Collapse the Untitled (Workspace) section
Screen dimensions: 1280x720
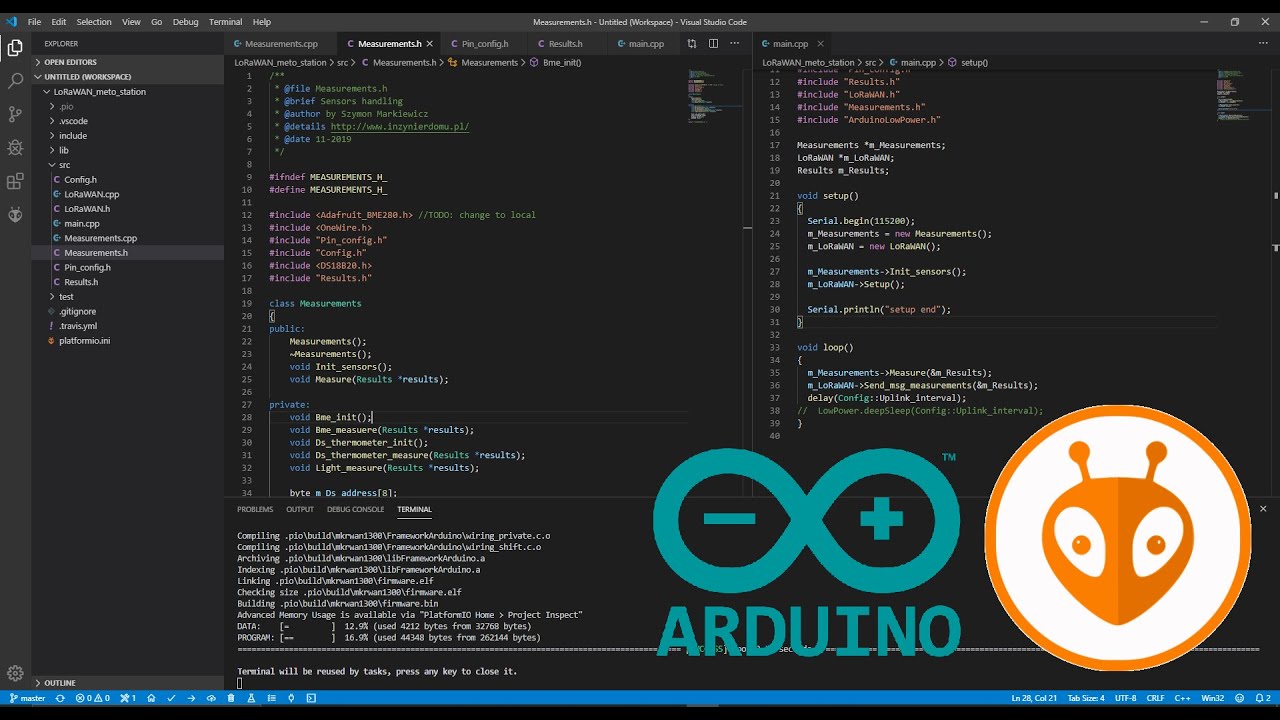128,76
